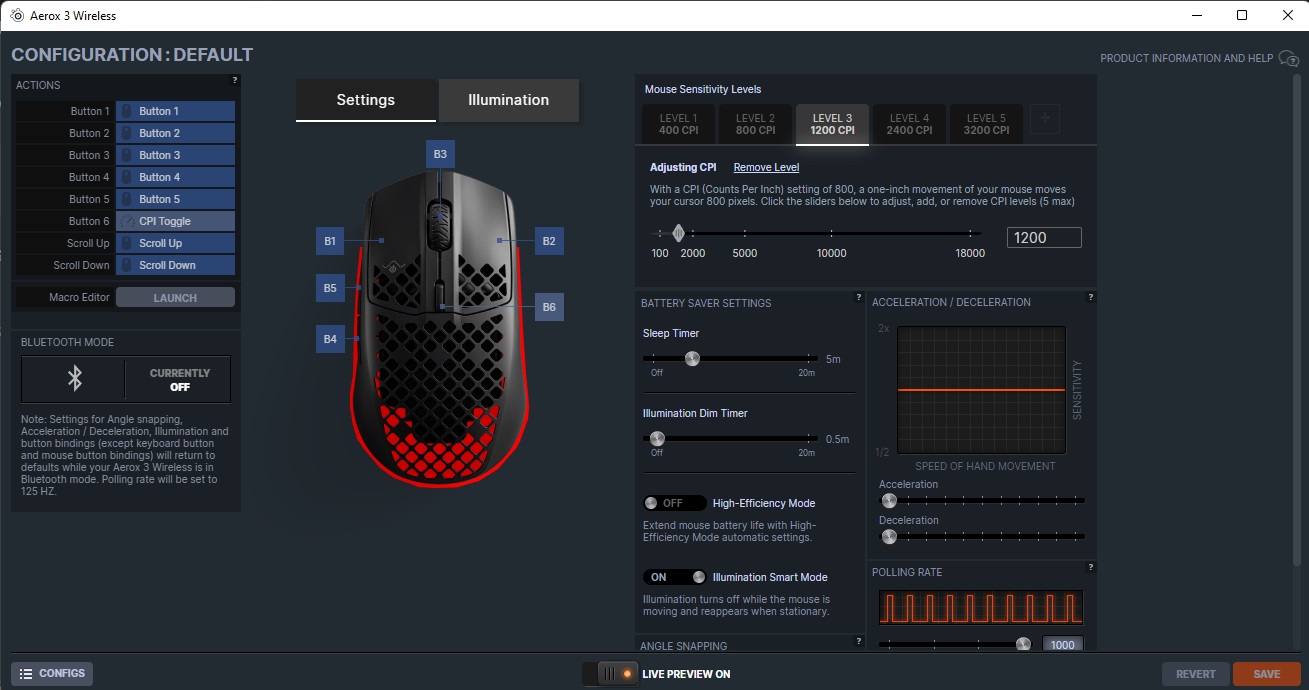Add a new CPI level with plus
Image resolution: width=1309 pixels, height=690 pixels.
pyautogui.click(x=1046, y=119)
